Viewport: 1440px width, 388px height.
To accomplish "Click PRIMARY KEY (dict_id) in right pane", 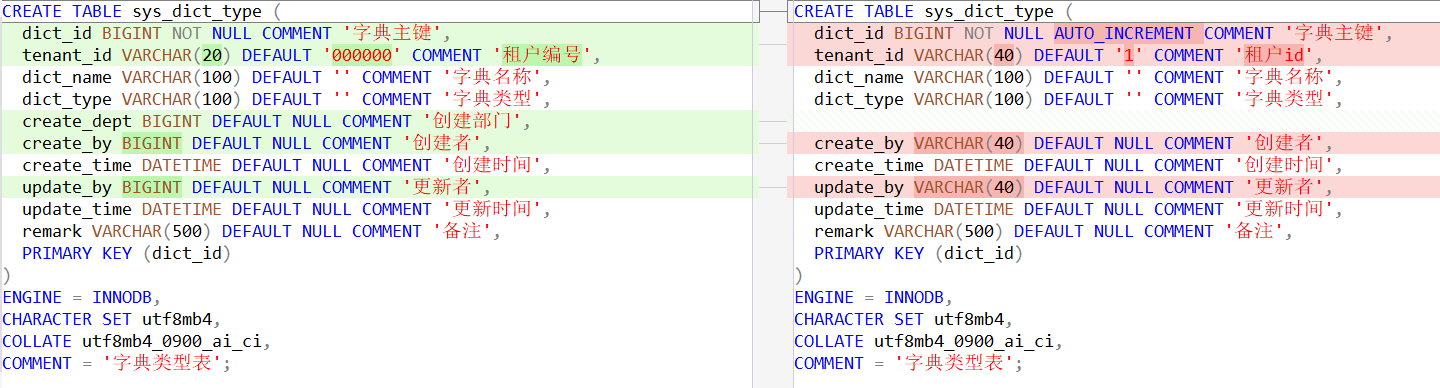I will pos(919,253).
